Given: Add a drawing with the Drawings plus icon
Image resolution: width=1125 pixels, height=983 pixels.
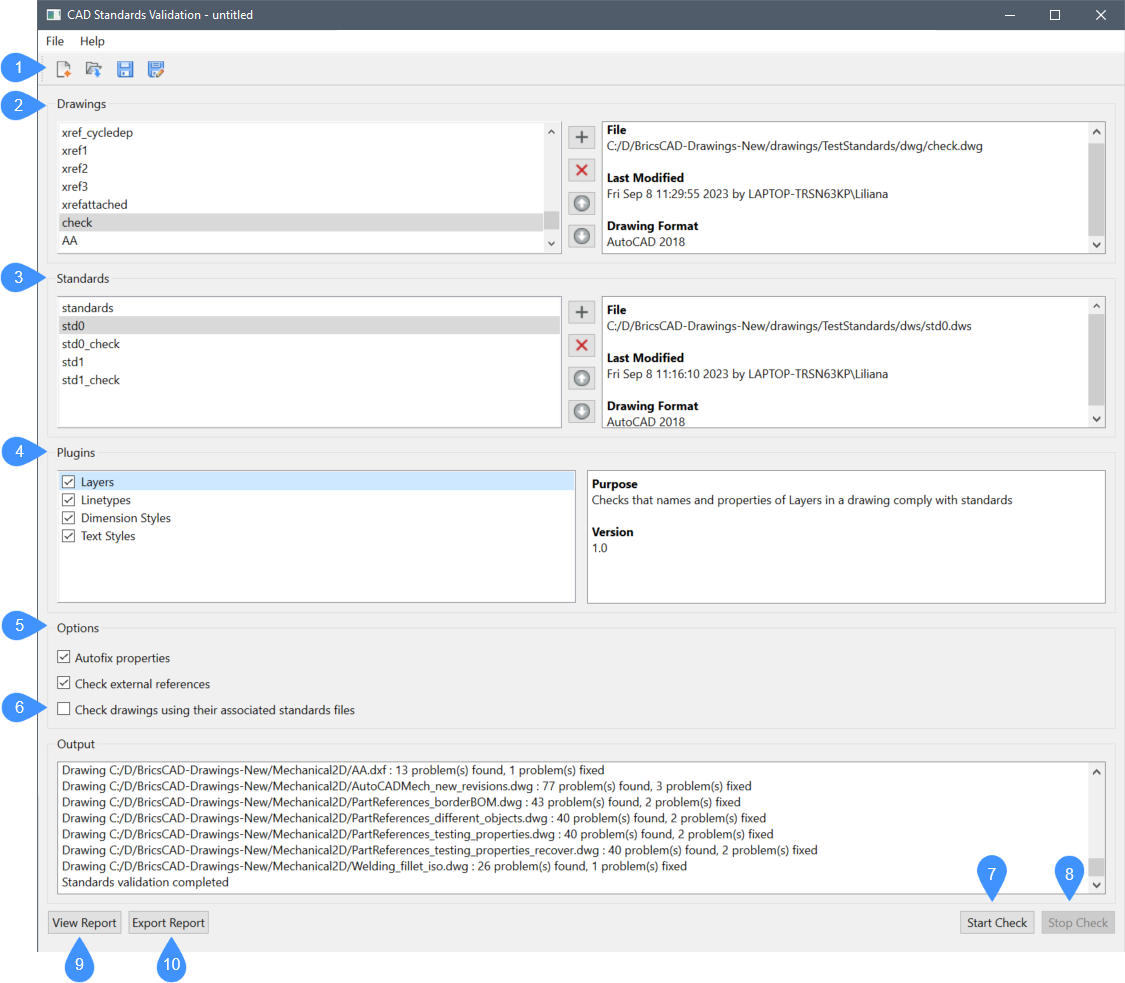Looking at the screenshot, I should (x=581, y=137).
